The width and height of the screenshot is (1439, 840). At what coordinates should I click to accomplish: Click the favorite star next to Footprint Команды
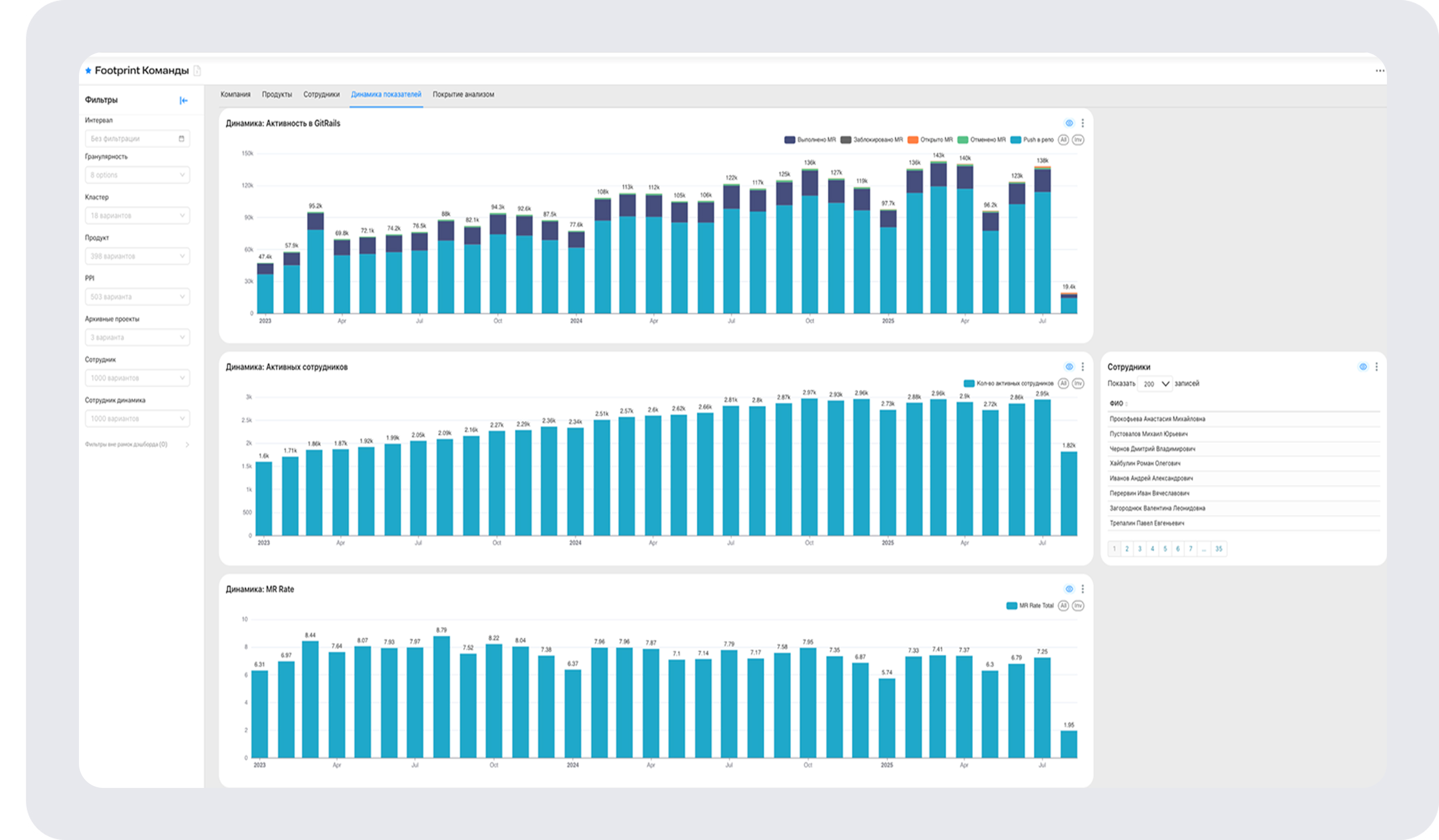tap(88, 71)
